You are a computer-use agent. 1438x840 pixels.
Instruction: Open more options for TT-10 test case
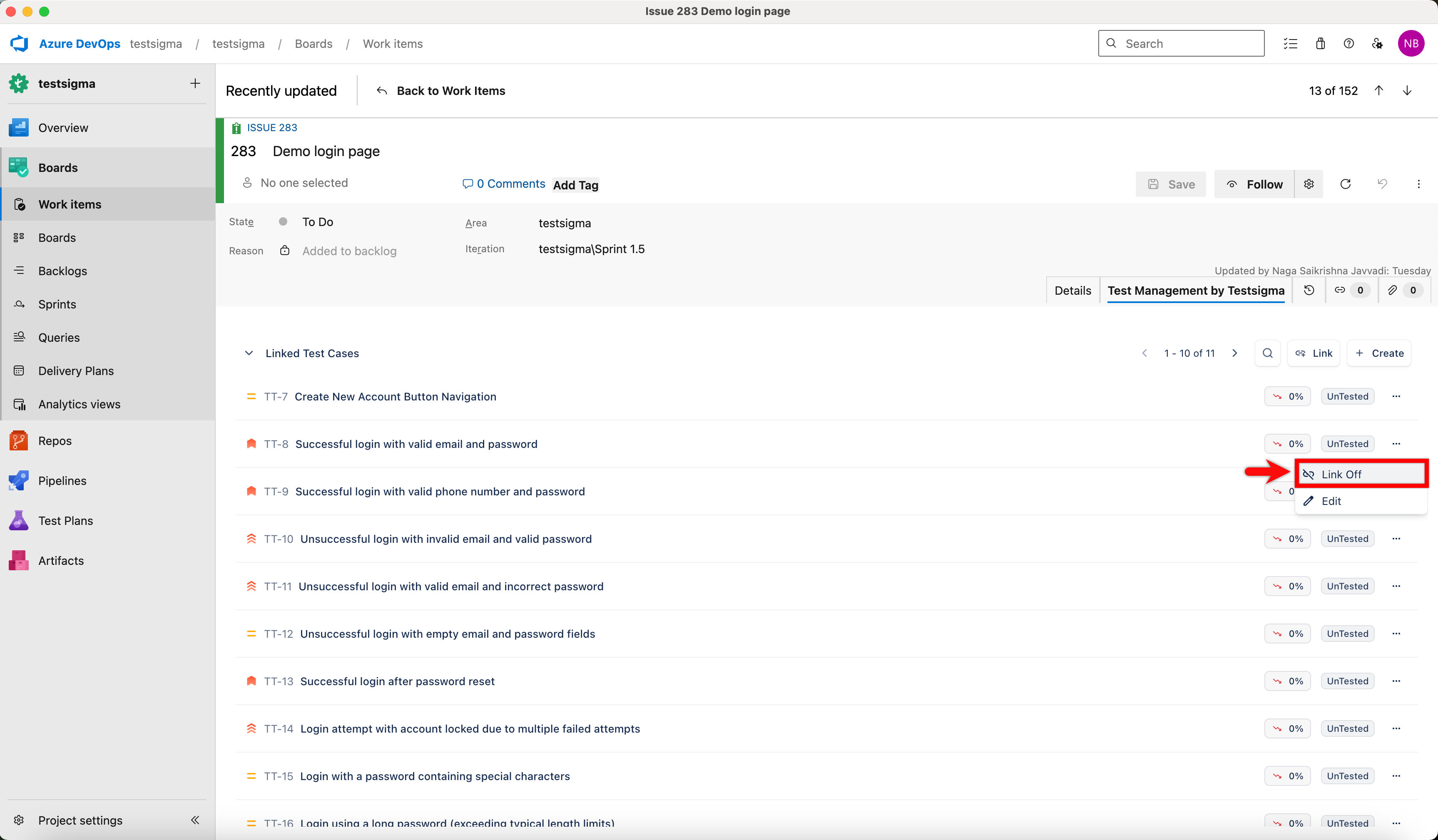coord(1396,539)
